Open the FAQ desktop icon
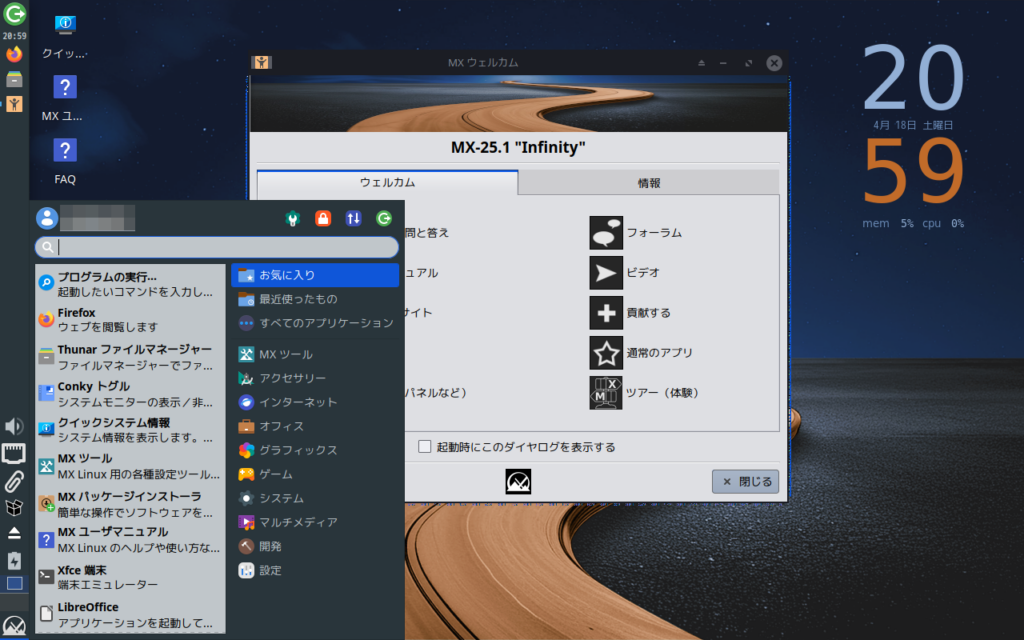1024x640 pixels. tap(65, 160)
